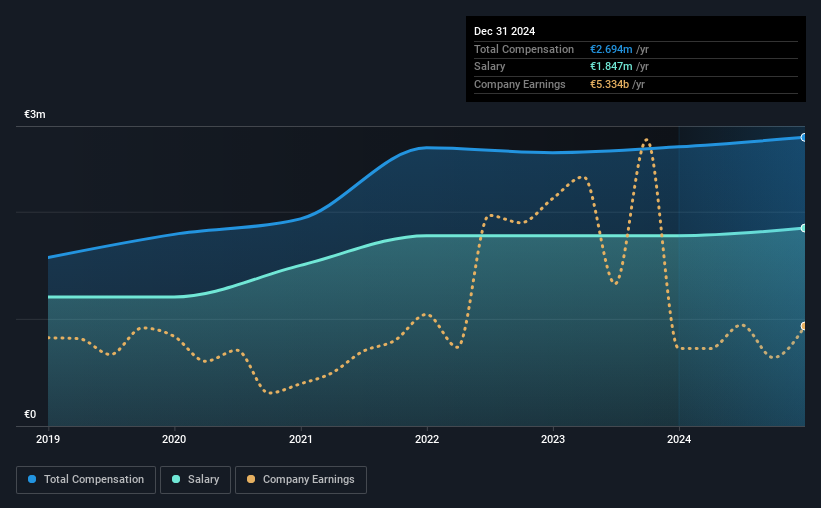Image resolution: width=821 pixels, height=508 pixels.
Task: Click the €0 y-axis label
Action: tap(30, 415)
